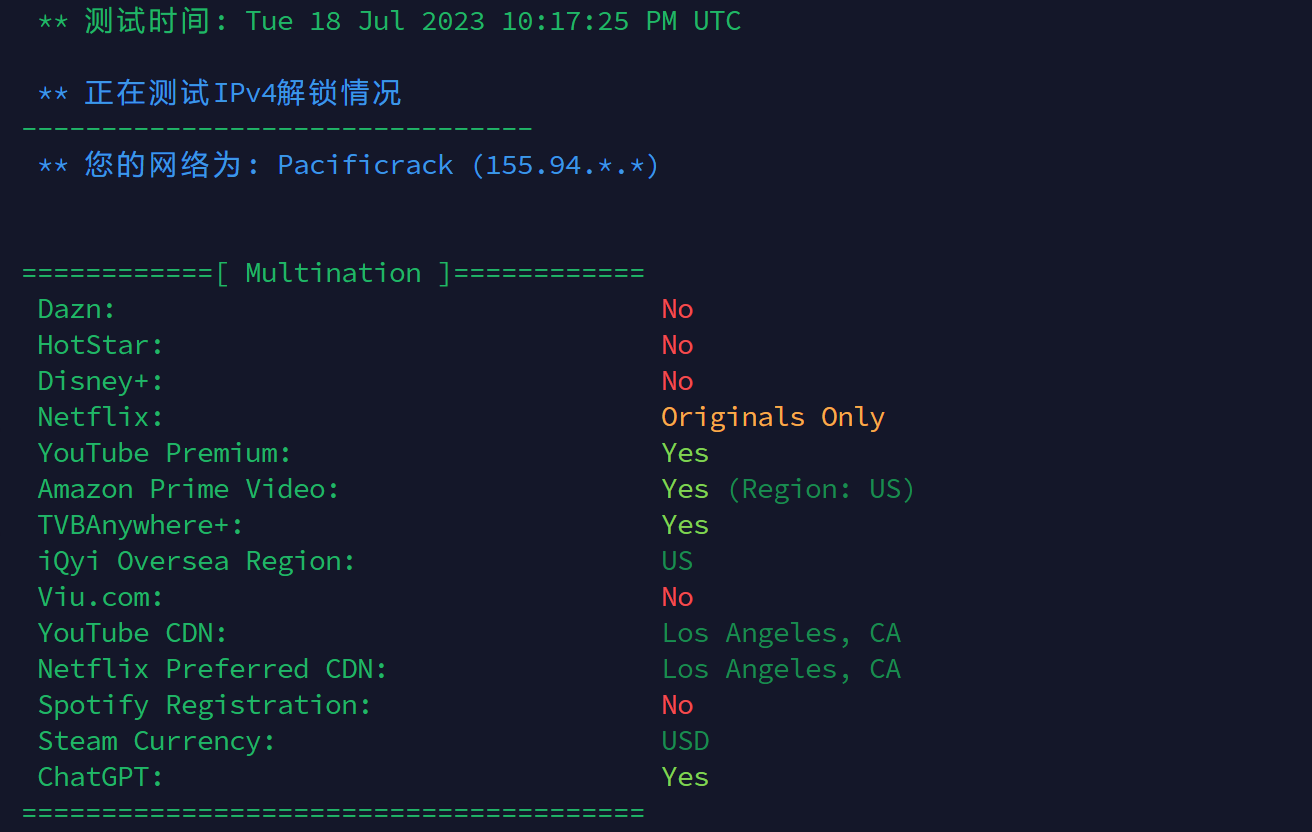
Task: Click the Netflix Preferred CDN label
Action: 212,669
